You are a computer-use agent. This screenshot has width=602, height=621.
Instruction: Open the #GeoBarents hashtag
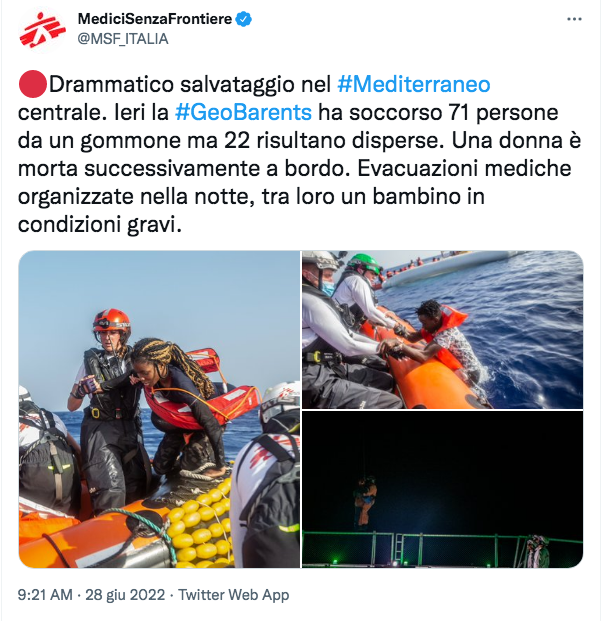click(x=243, y=112)
